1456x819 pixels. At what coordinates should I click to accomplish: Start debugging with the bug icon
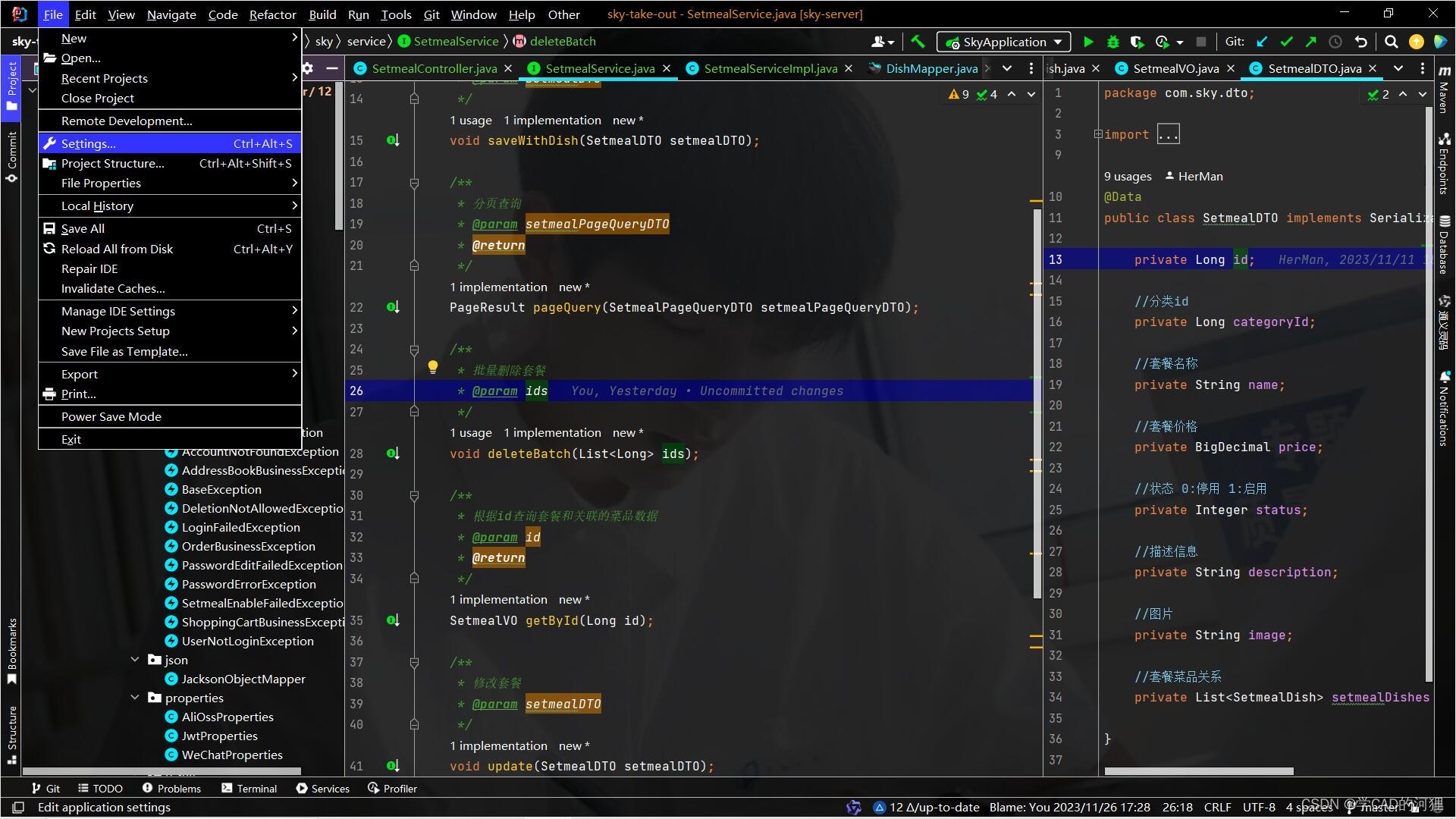[x=1112, y=42]
